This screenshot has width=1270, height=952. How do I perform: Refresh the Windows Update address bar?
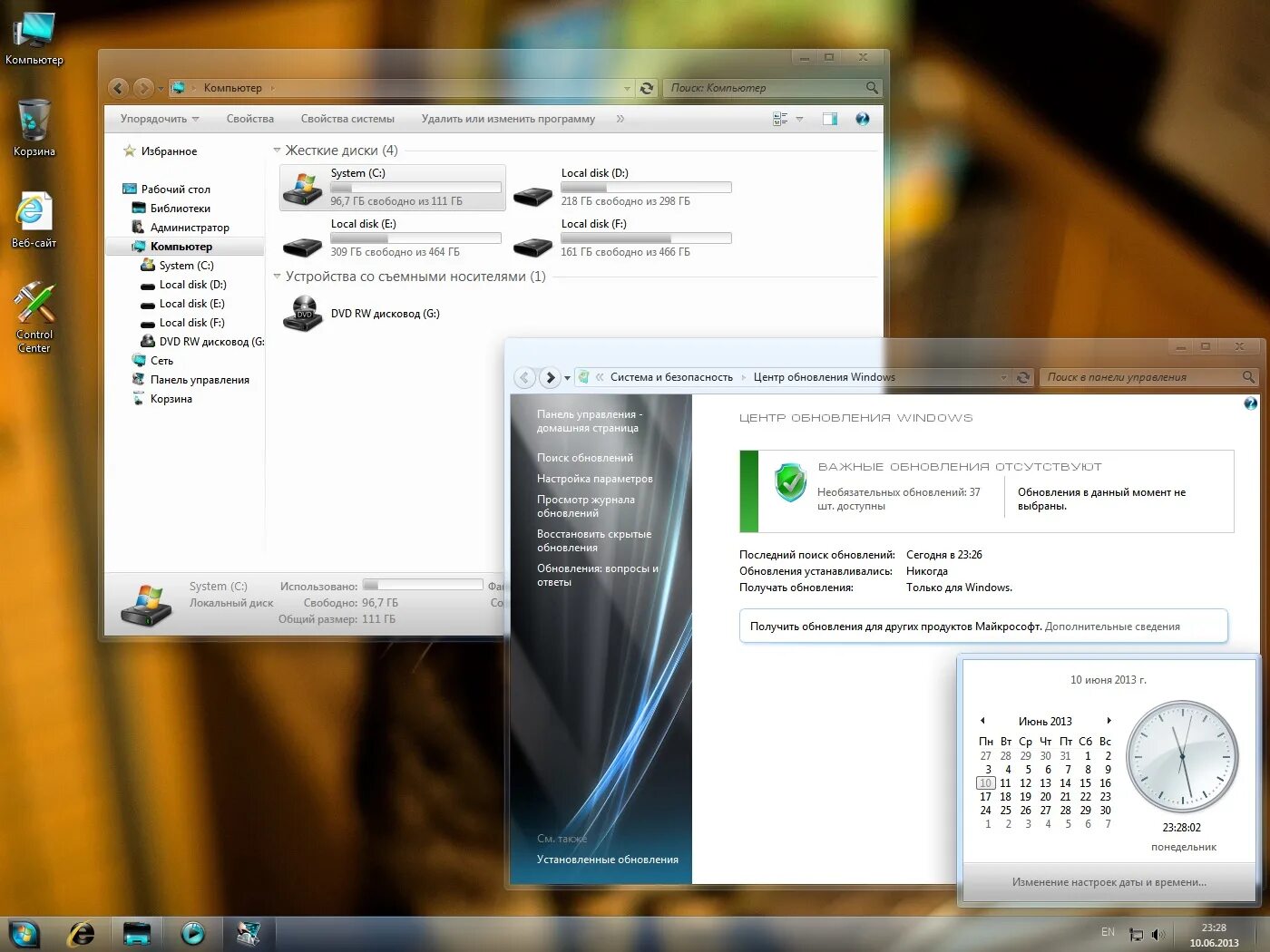[1023, 377]
